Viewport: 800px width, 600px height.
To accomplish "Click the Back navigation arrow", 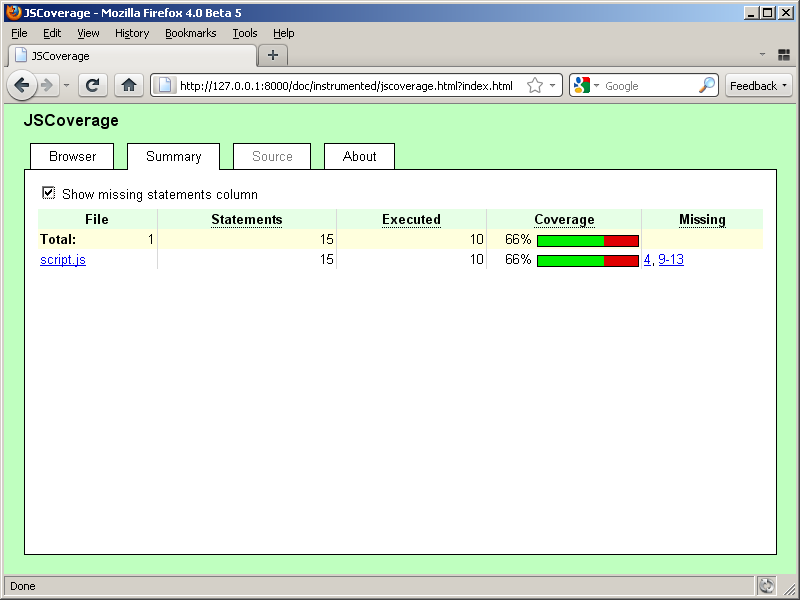I will coord(21,85).
